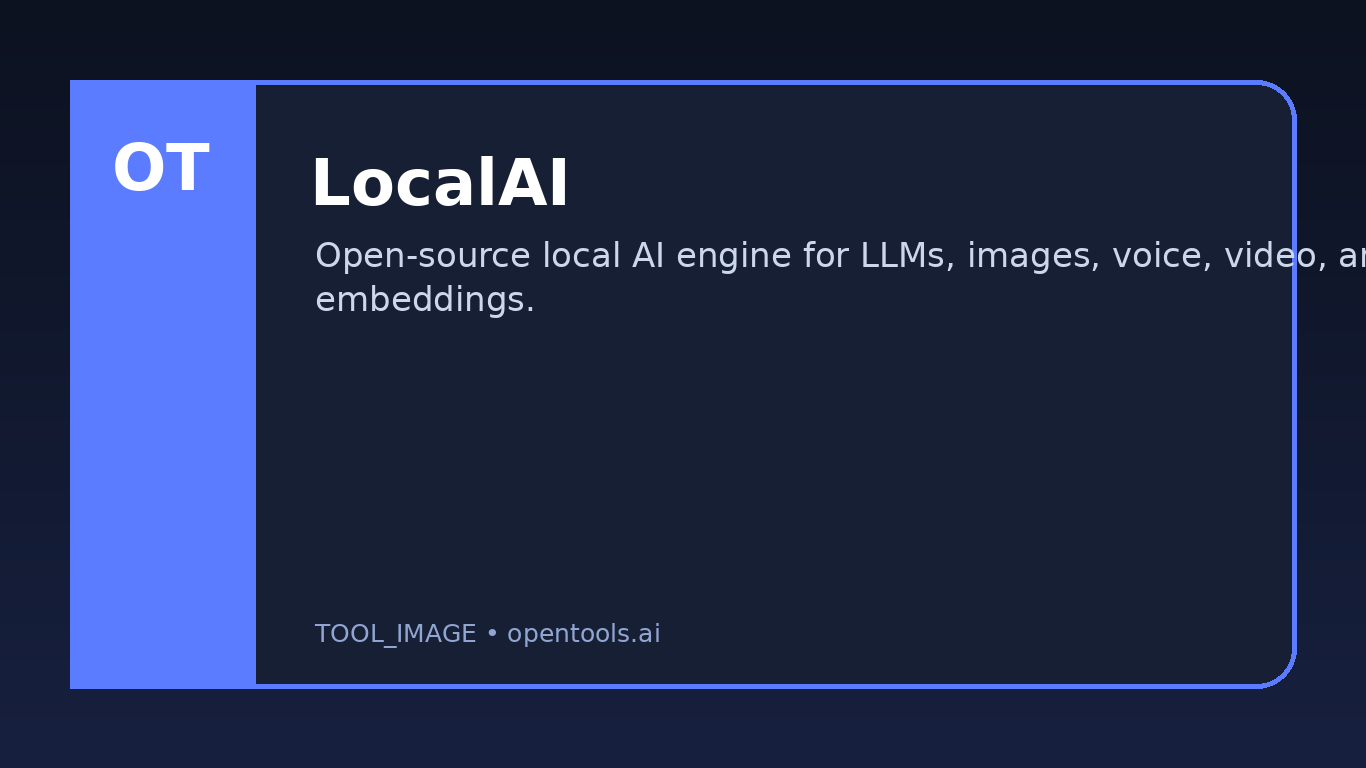Image resolution: width=1366 pixels, height=768 pixels.
Task: Click the LocalAI title
Action: [x=440, y=185]
